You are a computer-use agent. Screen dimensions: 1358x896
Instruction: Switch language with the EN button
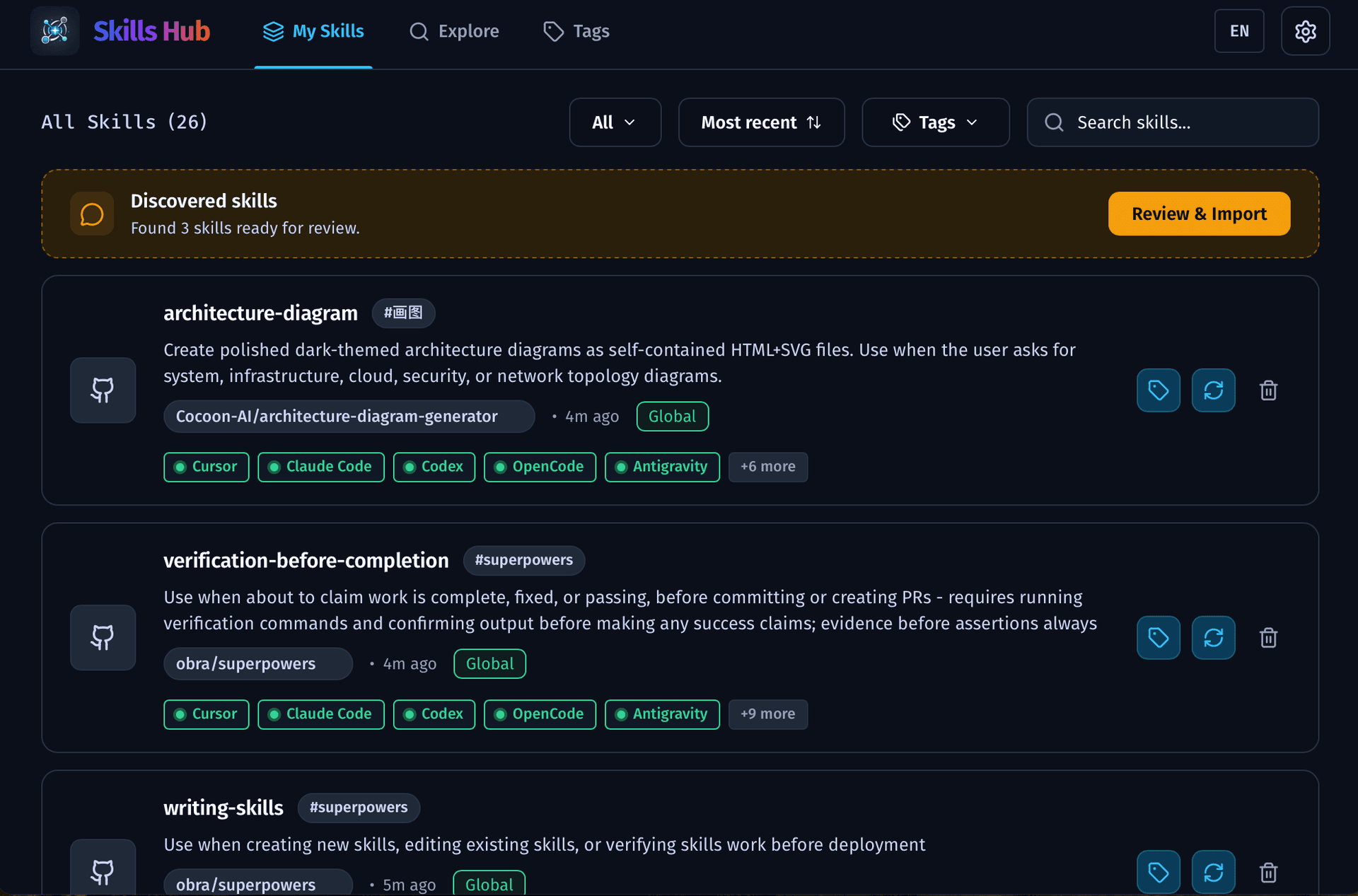(x=1239, y=31)
